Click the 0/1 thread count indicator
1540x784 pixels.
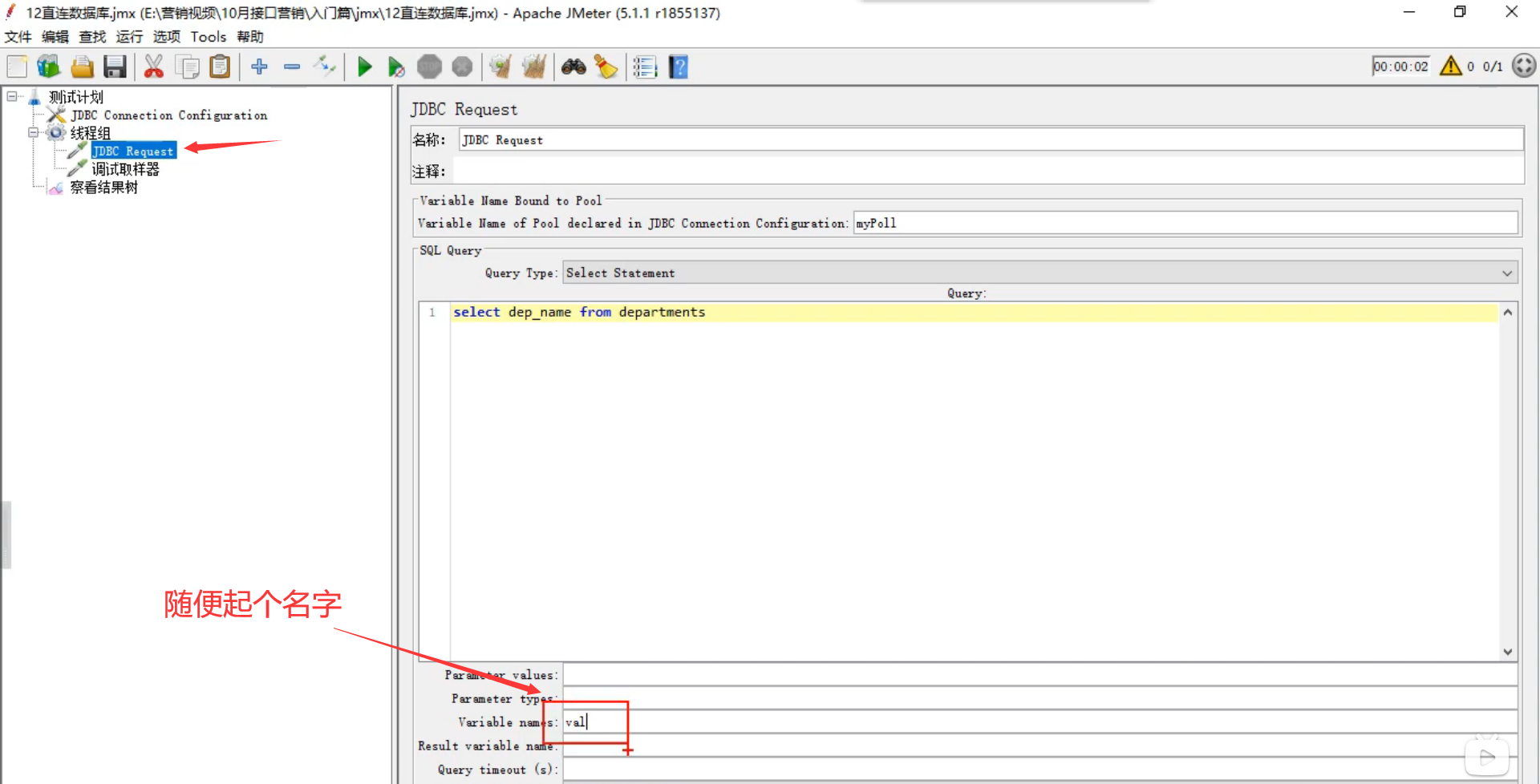coord(1492,67)
